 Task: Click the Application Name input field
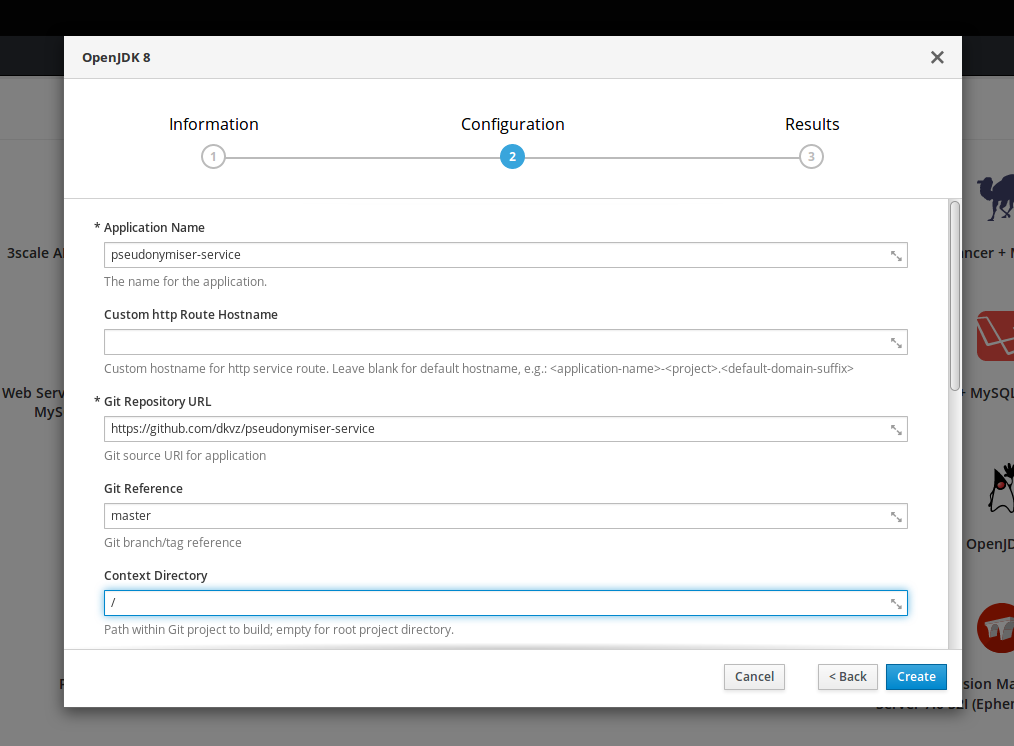(495, 255)
